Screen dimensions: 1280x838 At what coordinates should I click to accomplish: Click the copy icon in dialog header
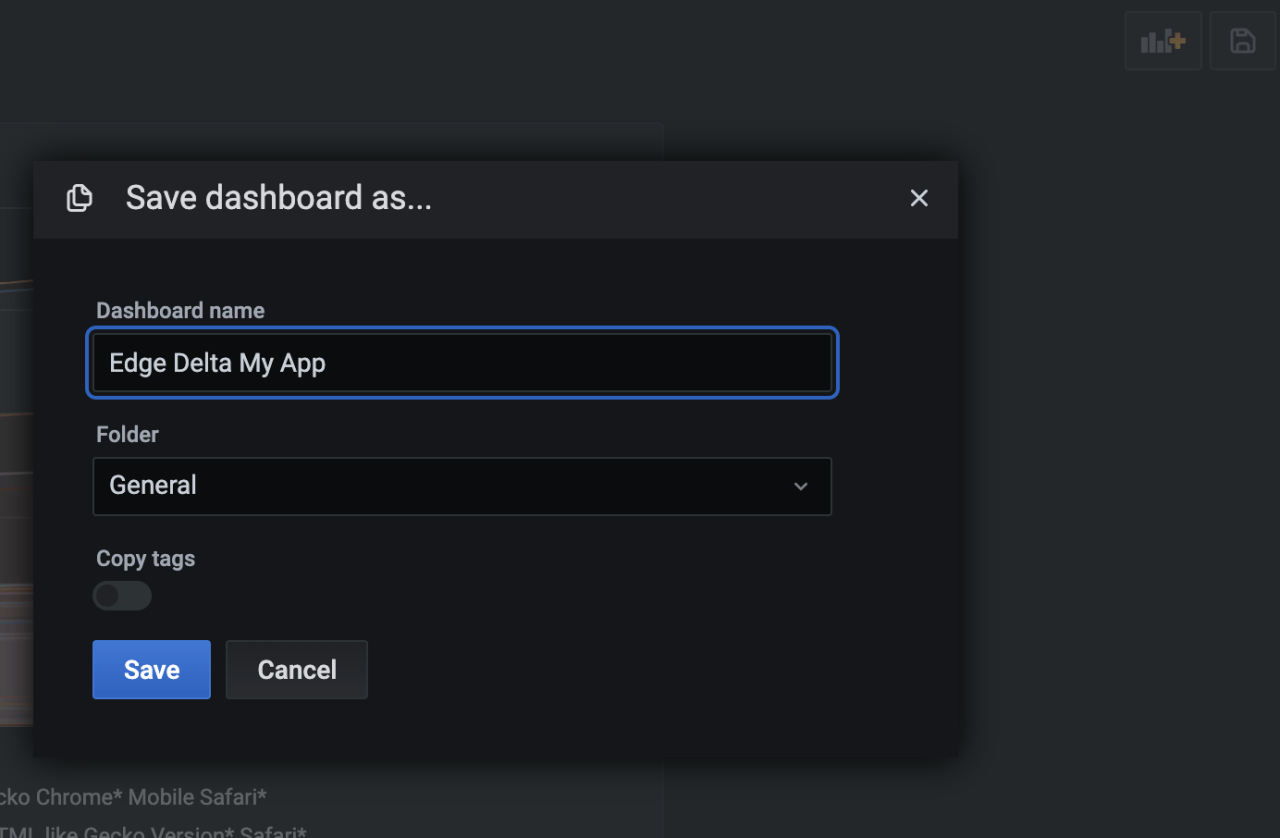click(79, 198)
